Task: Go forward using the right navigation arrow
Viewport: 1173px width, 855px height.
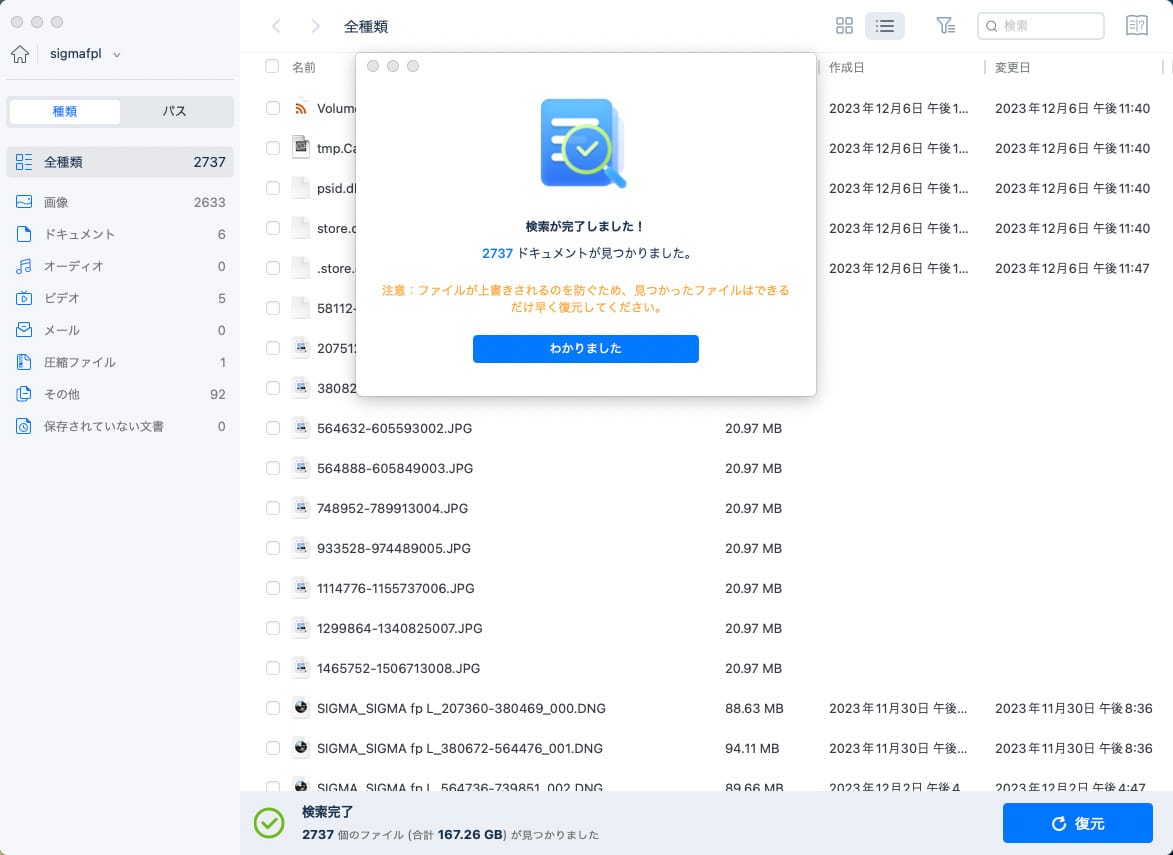Action: 316,26
